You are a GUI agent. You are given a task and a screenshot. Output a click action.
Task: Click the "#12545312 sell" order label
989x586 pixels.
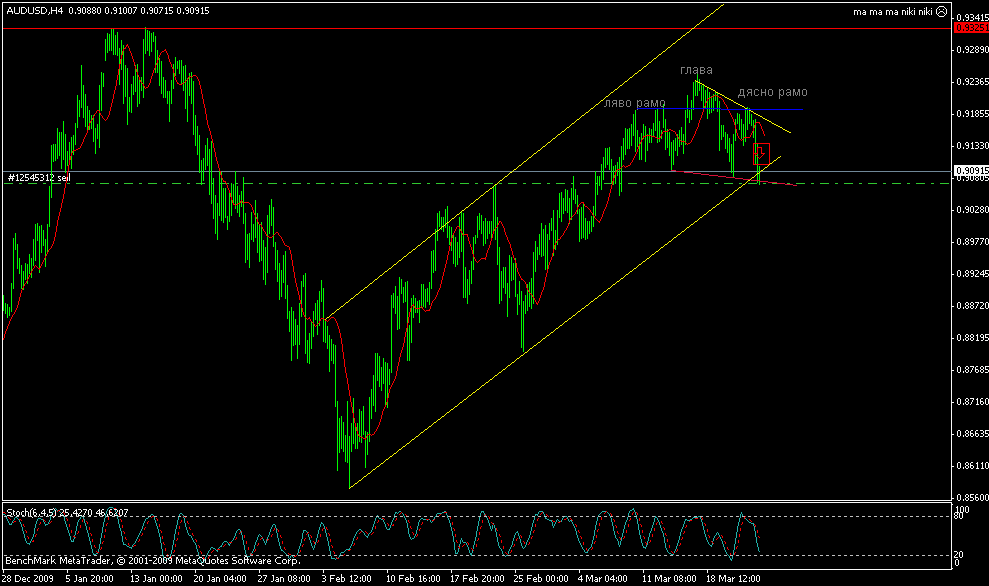38,178
